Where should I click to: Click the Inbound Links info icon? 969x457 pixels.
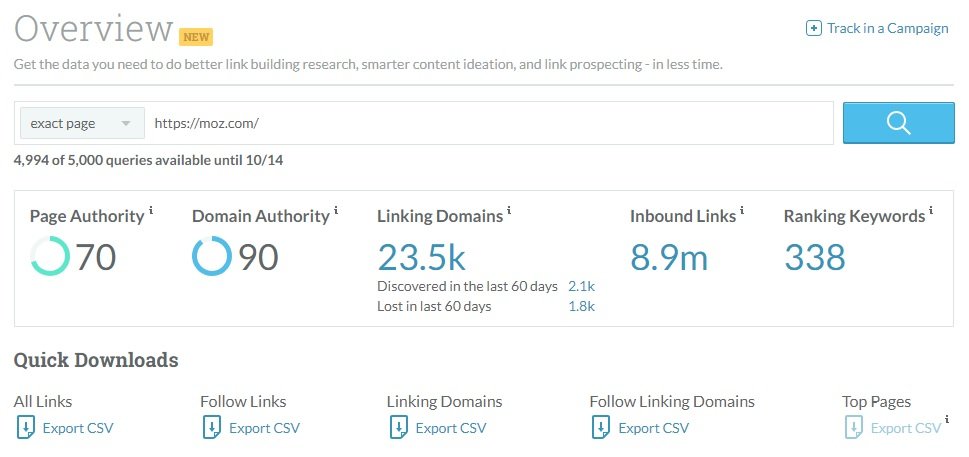point(744,211)
